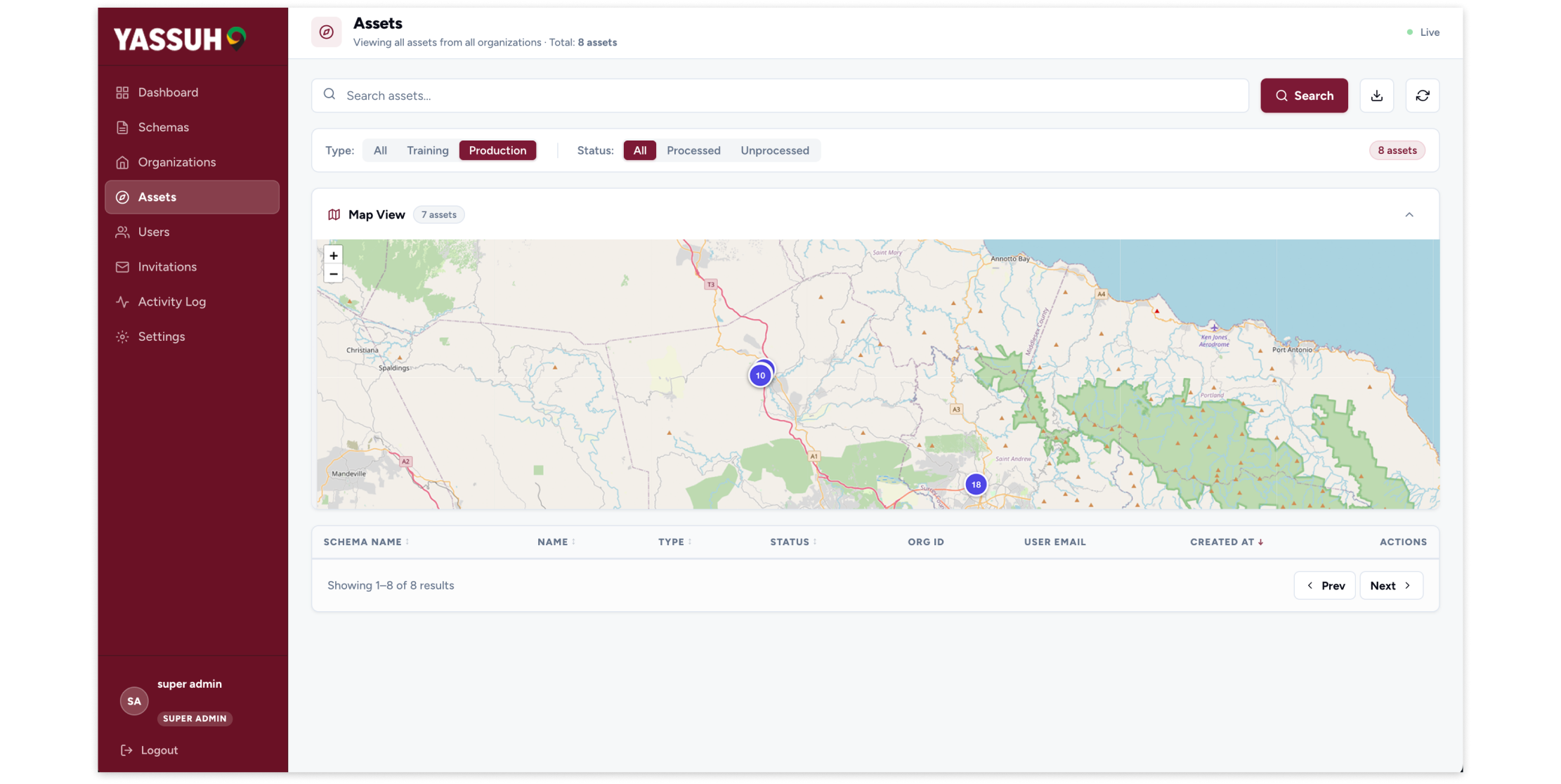The width and height of the screenshot is (1561, 784).
Task: Collapse the Map View panel
Action: coord(1409,215)
